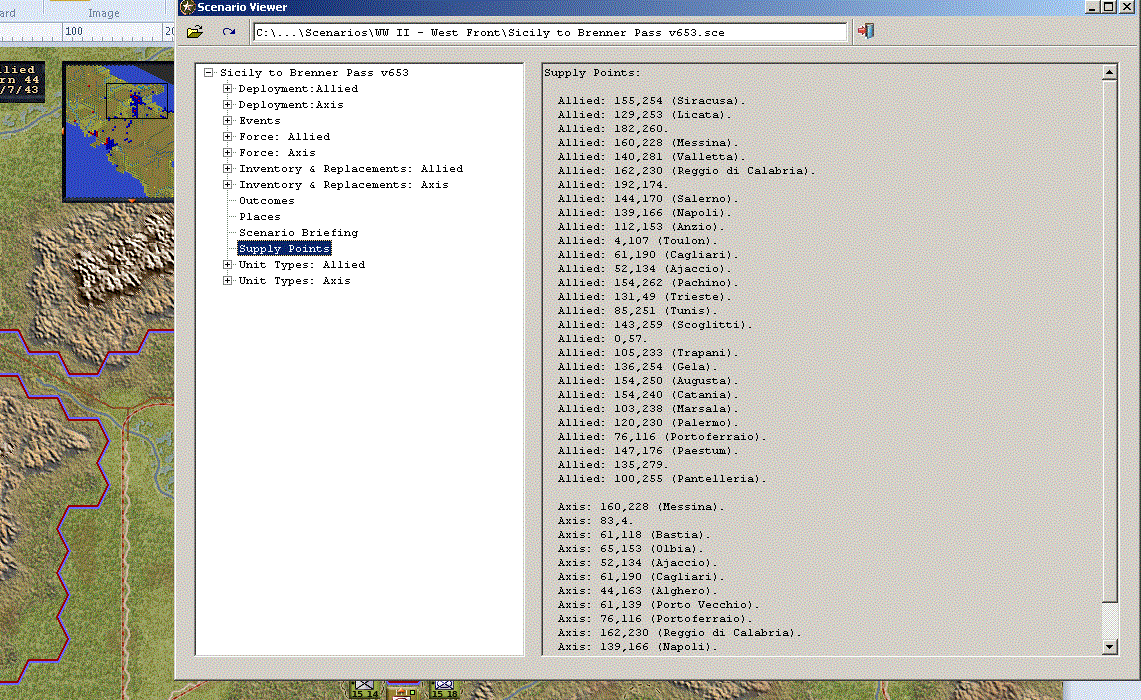Click scroll down arrow in Supply Points pane
Screen dimensions: 1141x700
(1109, 646)
